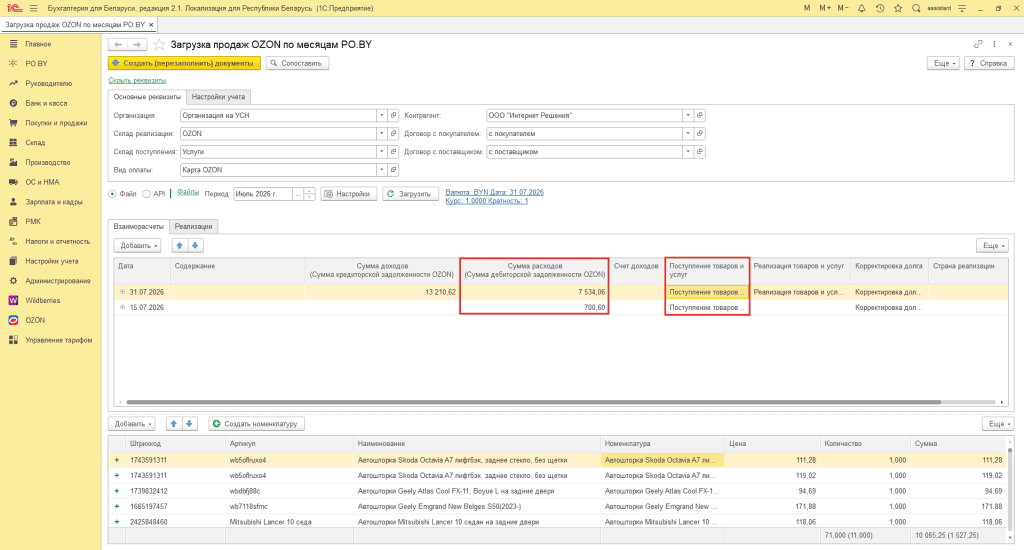Open Wildberries sidebar section

(x=42, y=300)
